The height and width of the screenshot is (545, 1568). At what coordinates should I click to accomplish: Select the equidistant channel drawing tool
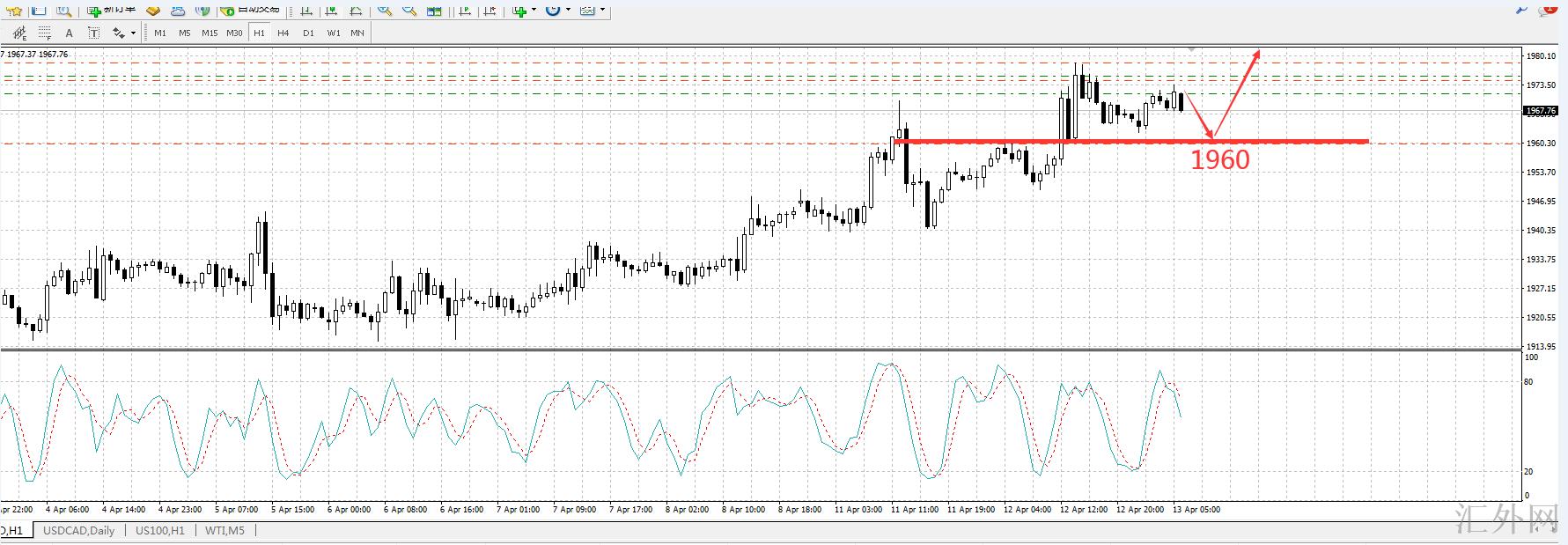(x=19, y=33)
